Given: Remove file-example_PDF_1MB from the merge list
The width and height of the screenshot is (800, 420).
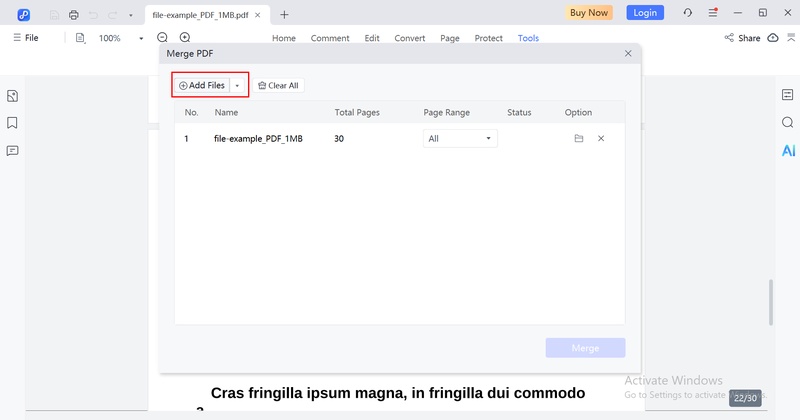Looking at the screenshot, I should [601, 139].
